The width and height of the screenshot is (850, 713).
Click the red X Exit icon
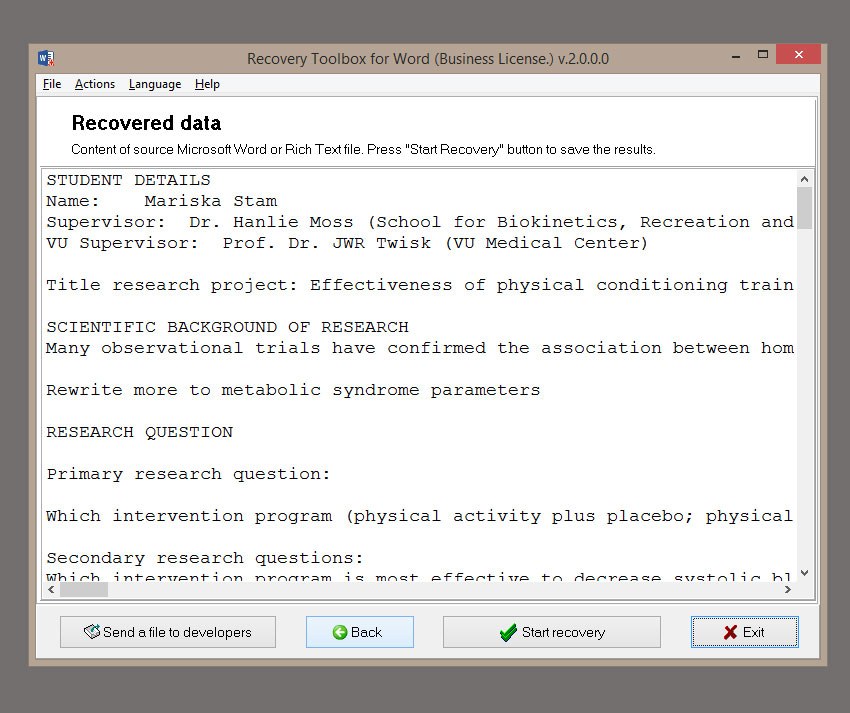click(731, 632)
